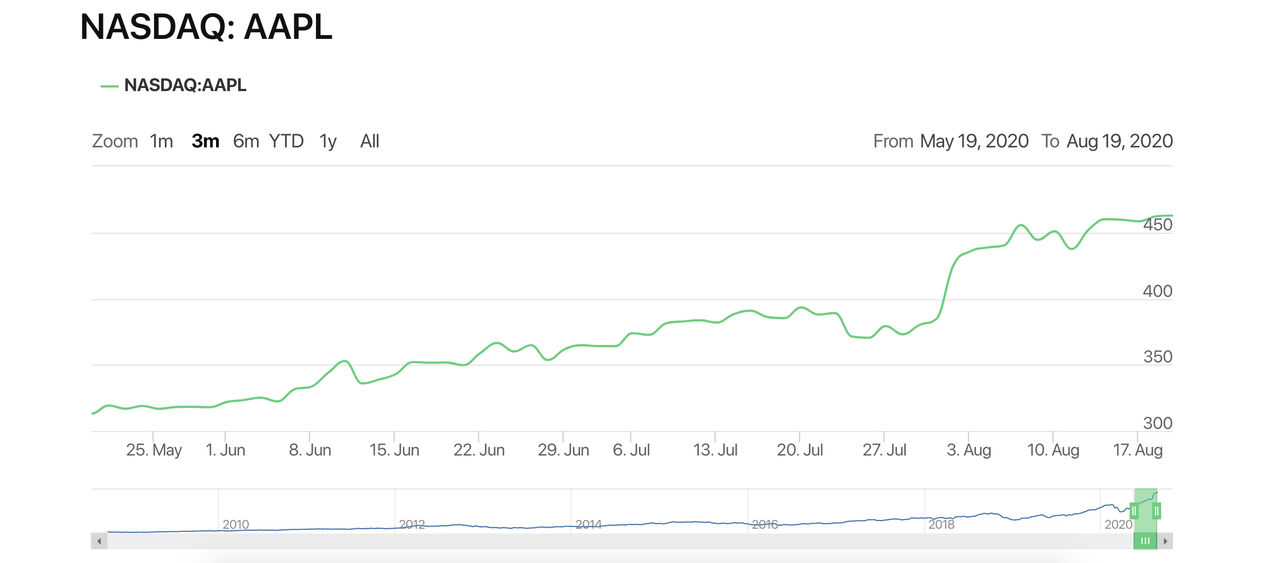Screen dimensions: 1280x563
Task: Click the 6. Jul axis label
Action: (632, 450)
